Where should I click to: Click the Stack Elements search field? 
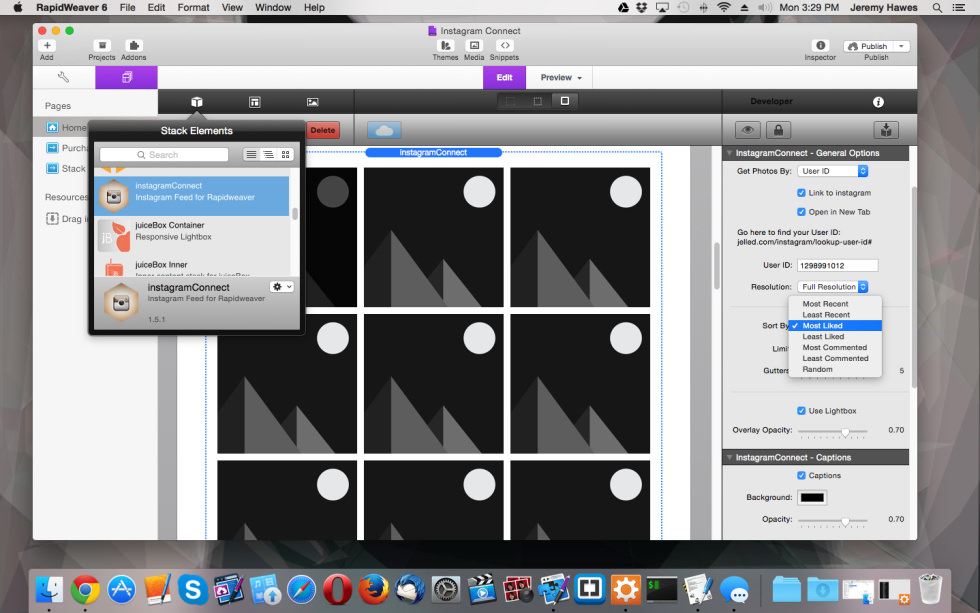(x=164, y=154)
